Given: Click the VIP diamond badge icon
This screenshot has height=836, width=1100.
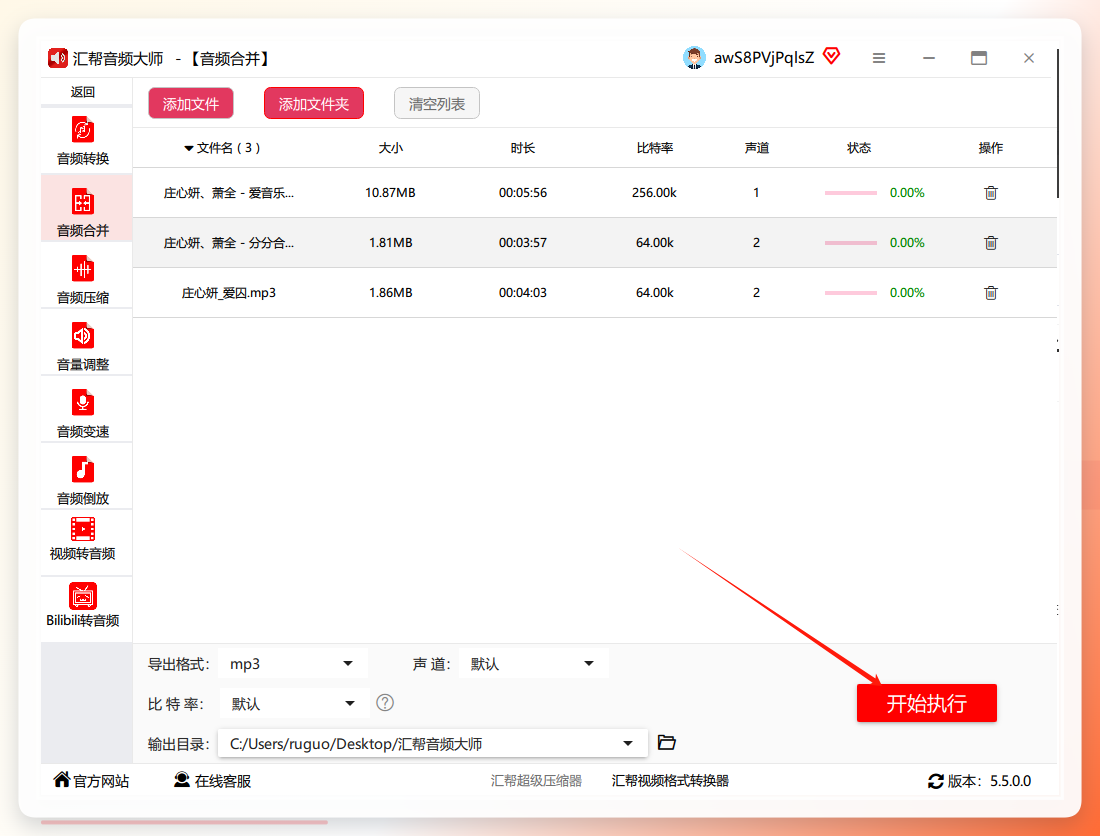Looking at the screenshot, I should click(x=831, y=55).
